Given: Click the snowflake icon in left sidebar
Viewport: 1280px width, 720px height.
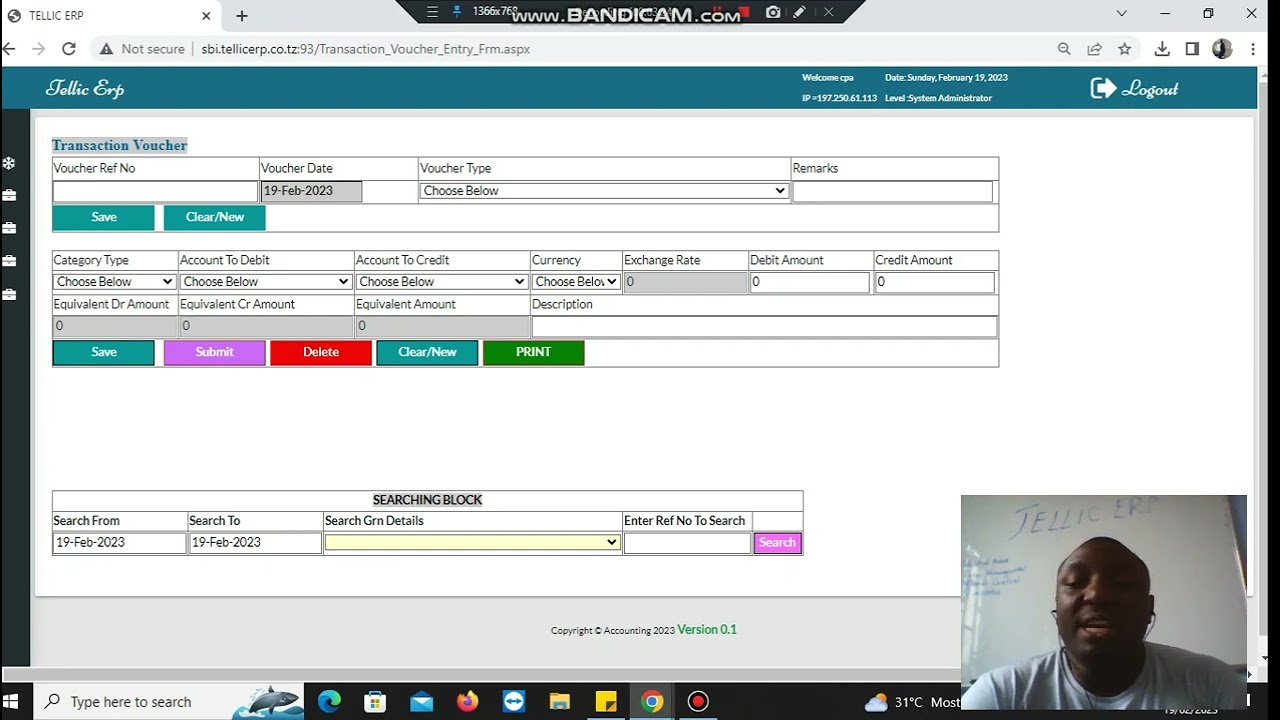Looking at the screenshot, I should pos(9,163).
